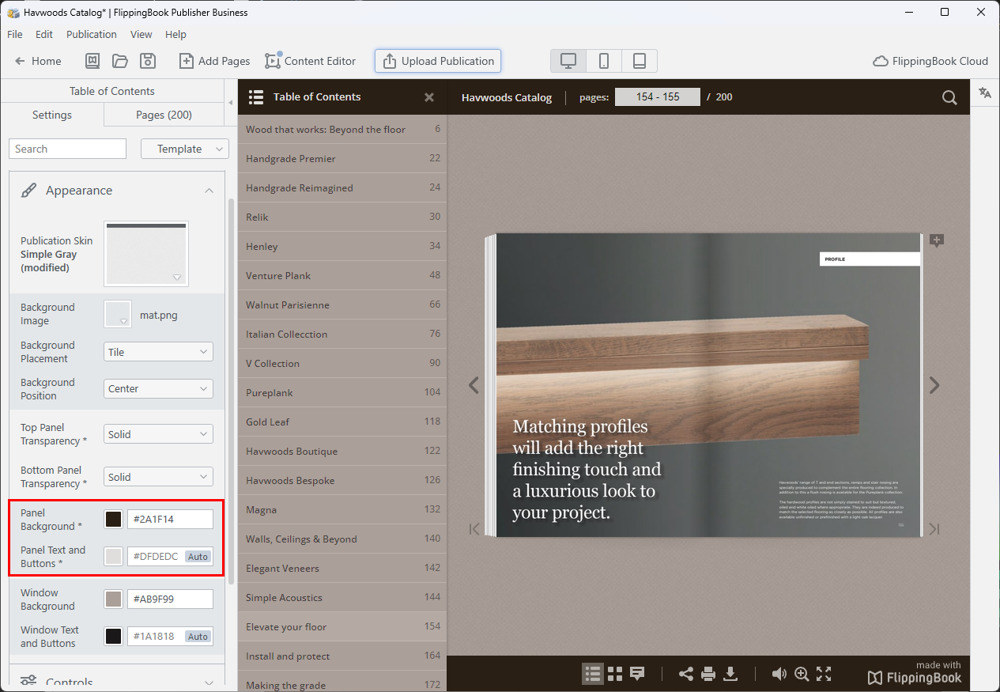This screenshot has width=1000, height=692.
Task: Open 'Walnut Parisienne' contents entry
Action: [342, 305]
